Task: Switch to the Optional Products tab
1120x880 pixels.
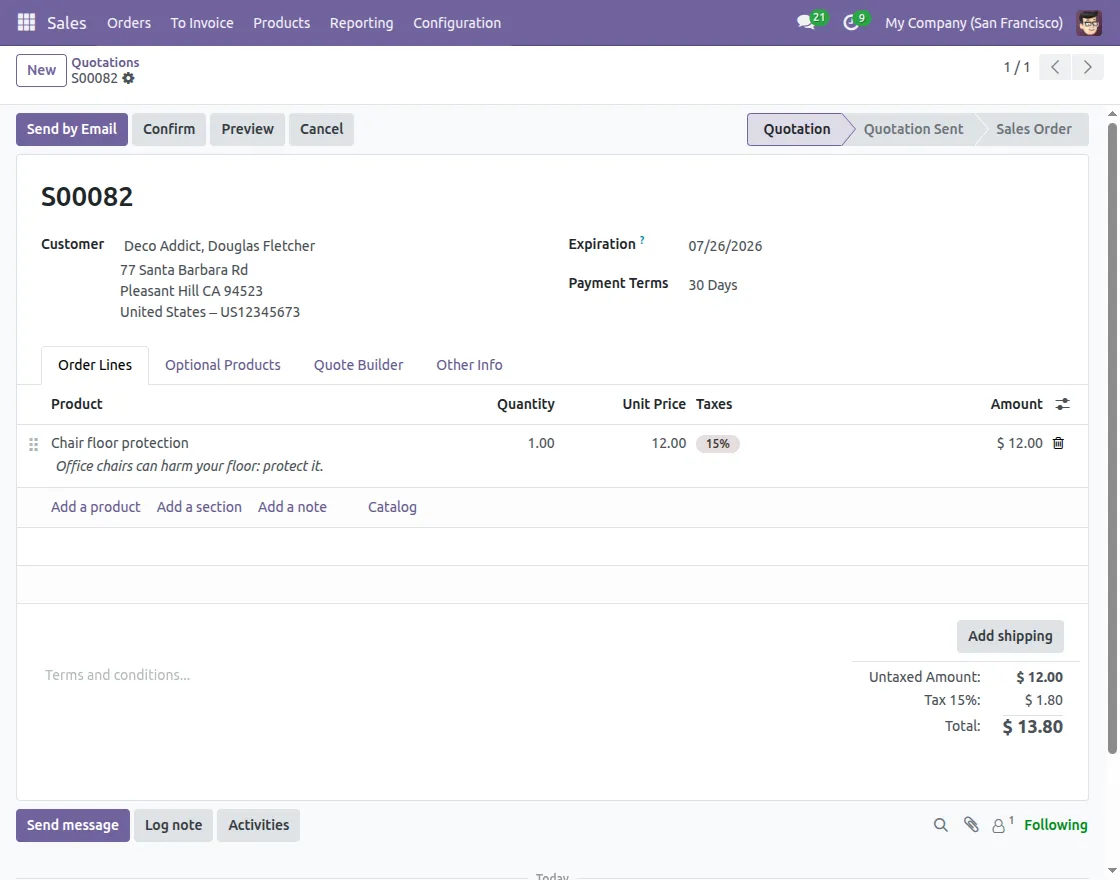Action: coord(223,365)
